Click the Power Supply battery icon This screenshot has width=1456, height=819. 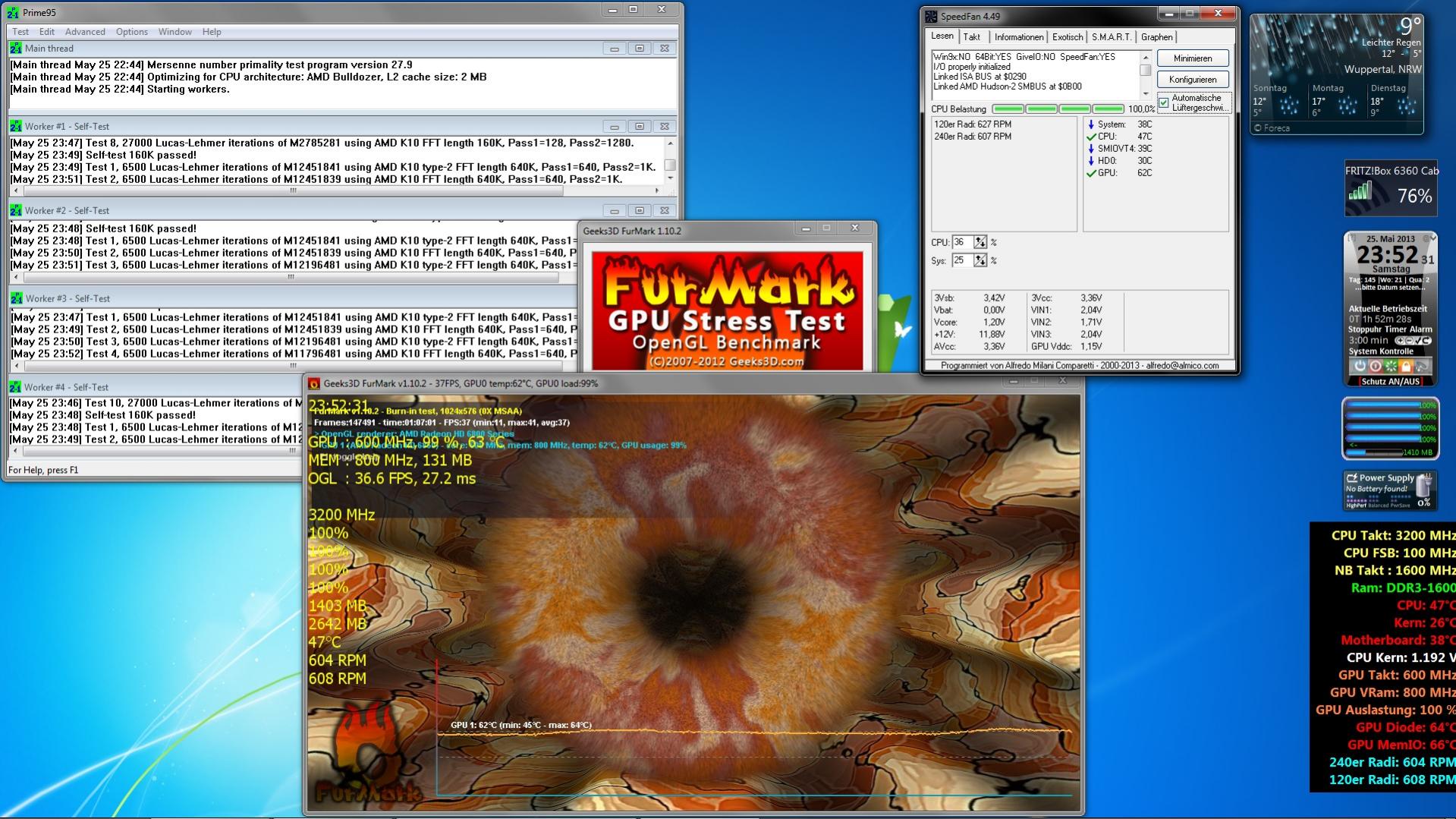(1425, 485)
